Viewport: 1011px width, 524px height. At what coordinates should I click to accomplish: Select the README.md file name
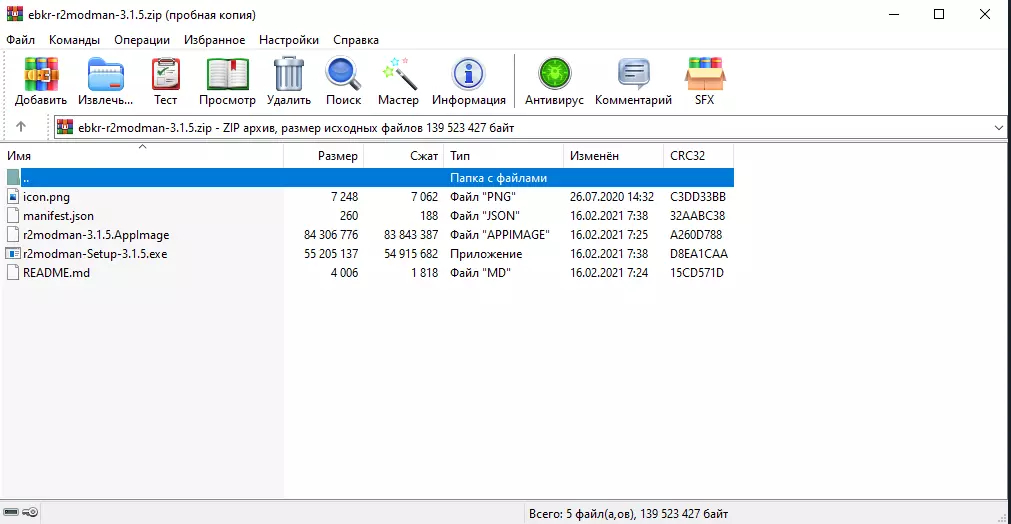tap(57, 273)
